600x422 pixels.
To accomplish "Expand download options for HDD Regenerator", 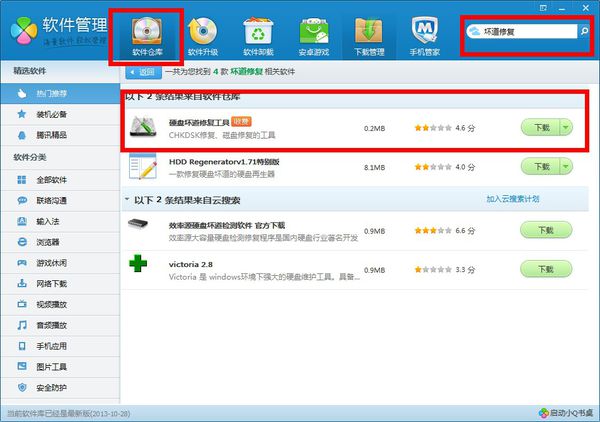I will [x=566, y=166].
